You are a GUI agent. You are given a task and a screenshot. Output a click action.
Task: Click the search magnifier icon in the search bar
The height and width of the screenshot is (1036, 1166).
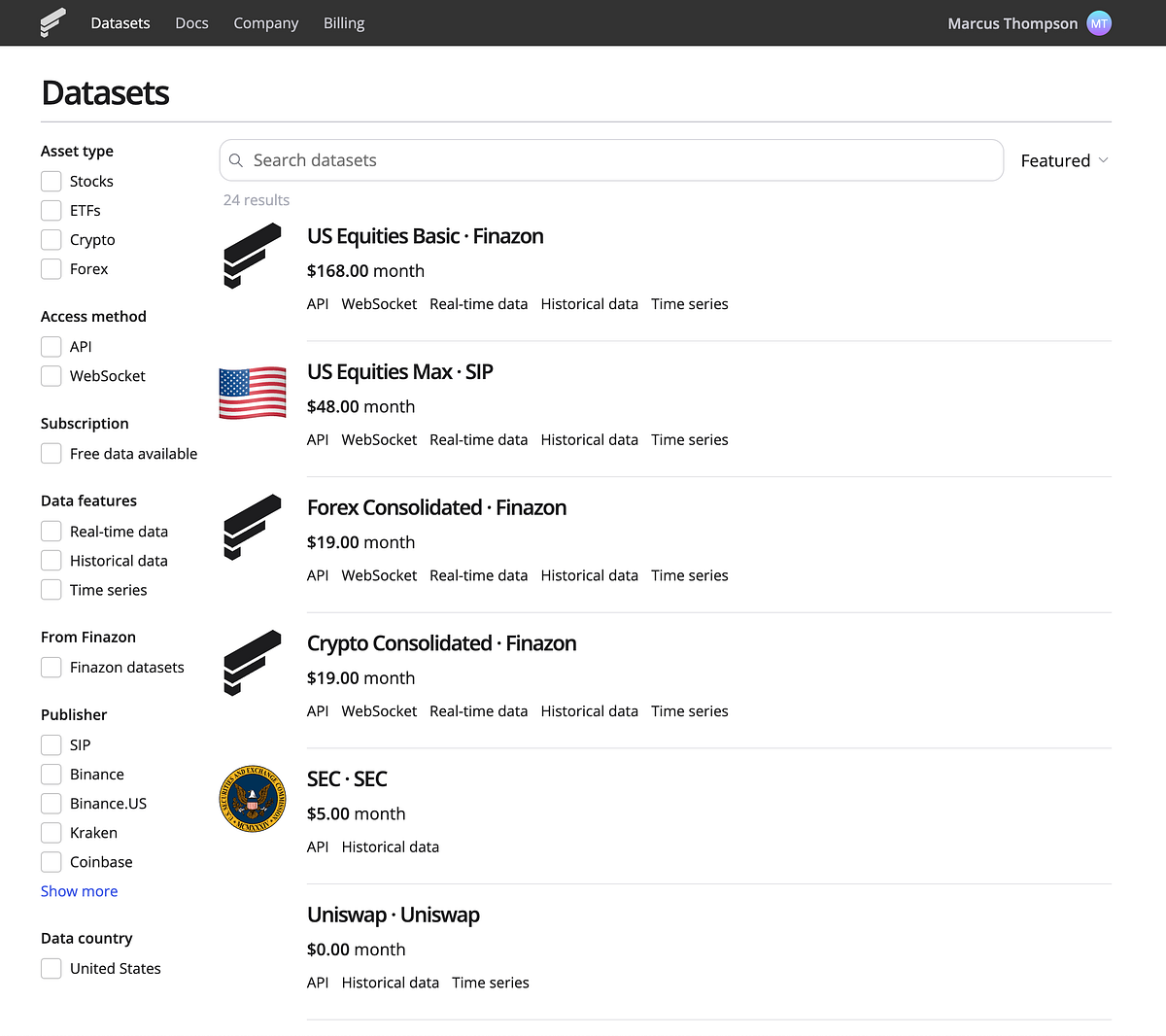(x=236, y=159)
